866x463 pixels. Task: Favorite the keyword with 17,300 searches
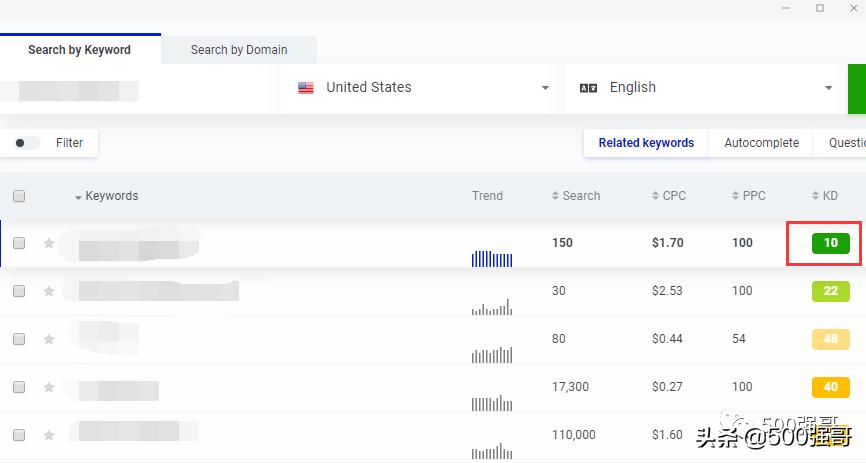[x=48, y=387]
